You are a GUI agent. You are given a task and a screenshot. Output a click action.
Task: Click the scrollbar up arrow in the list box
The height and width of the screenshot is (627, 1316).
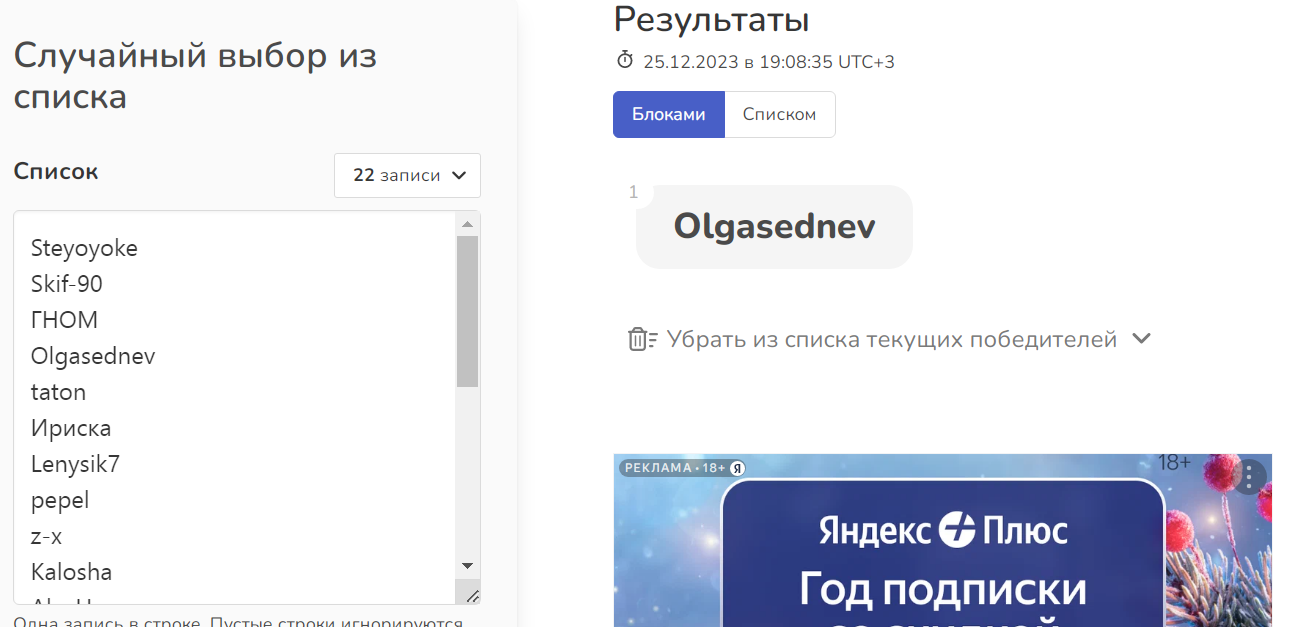tap(467, 223)
